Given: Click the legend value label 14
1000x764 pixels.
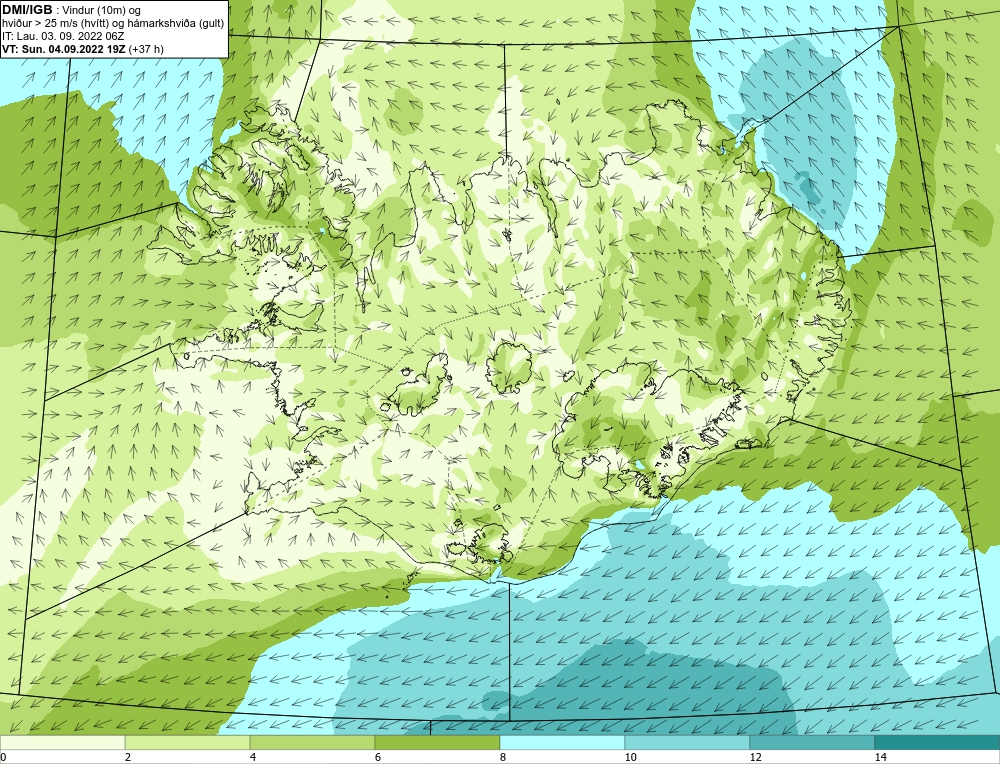Looking at the screenshot, I should 881,757.
